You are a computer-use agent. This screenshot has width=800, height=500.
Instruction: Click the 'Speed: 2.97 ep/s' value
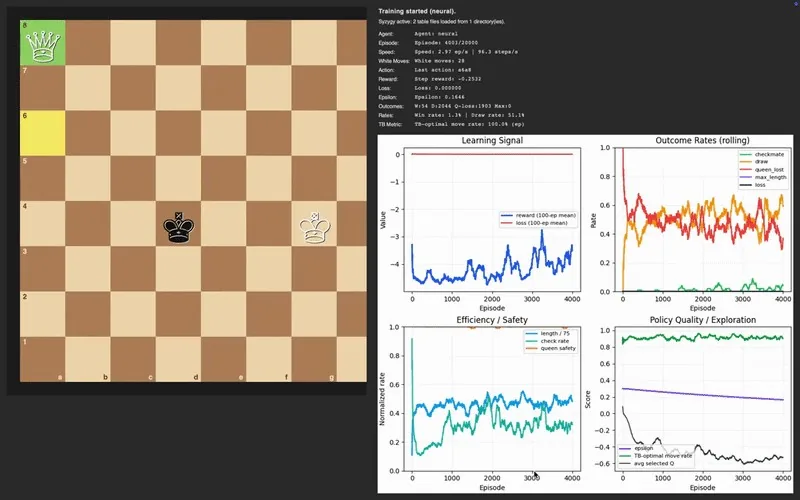pyautogui.click(x=466, y=52)
